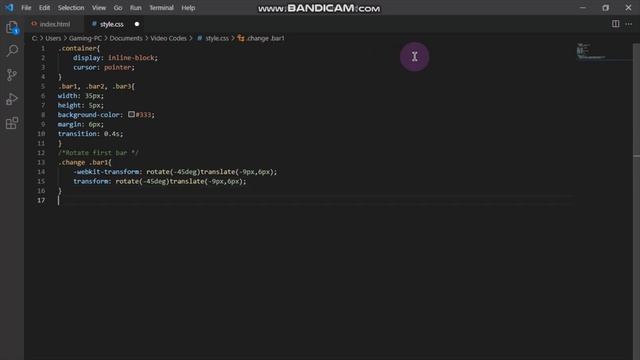
Task: Click the Users breadcrumb segment
Action: click(x=53, y=38)
